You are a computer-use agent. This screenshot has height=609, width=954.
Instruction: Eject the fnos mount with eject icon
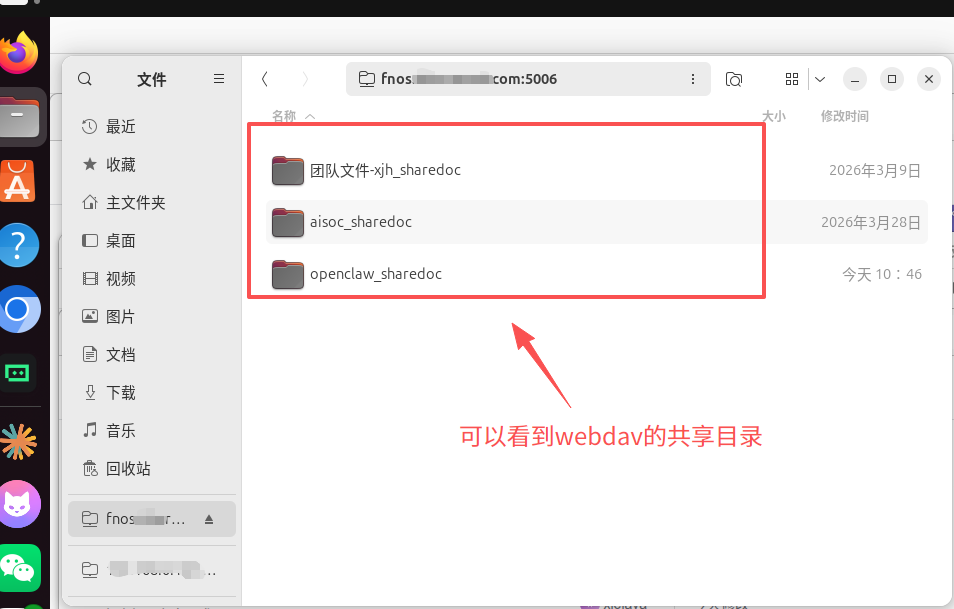pyautogui.click(x=209, y=519)
